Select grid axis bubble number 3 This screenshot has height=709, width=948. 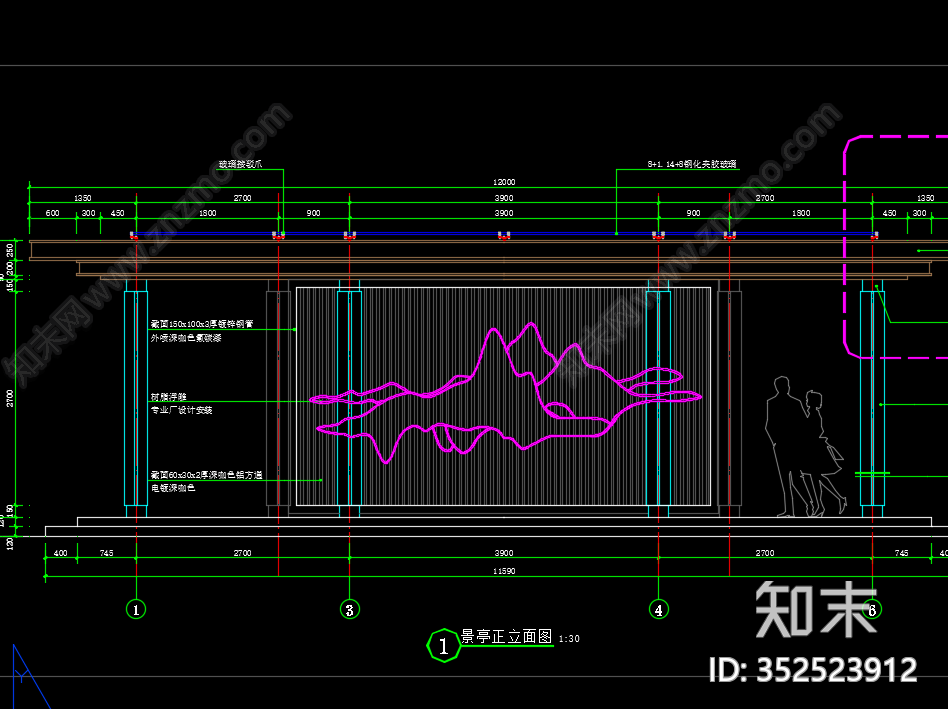point(349,608)
